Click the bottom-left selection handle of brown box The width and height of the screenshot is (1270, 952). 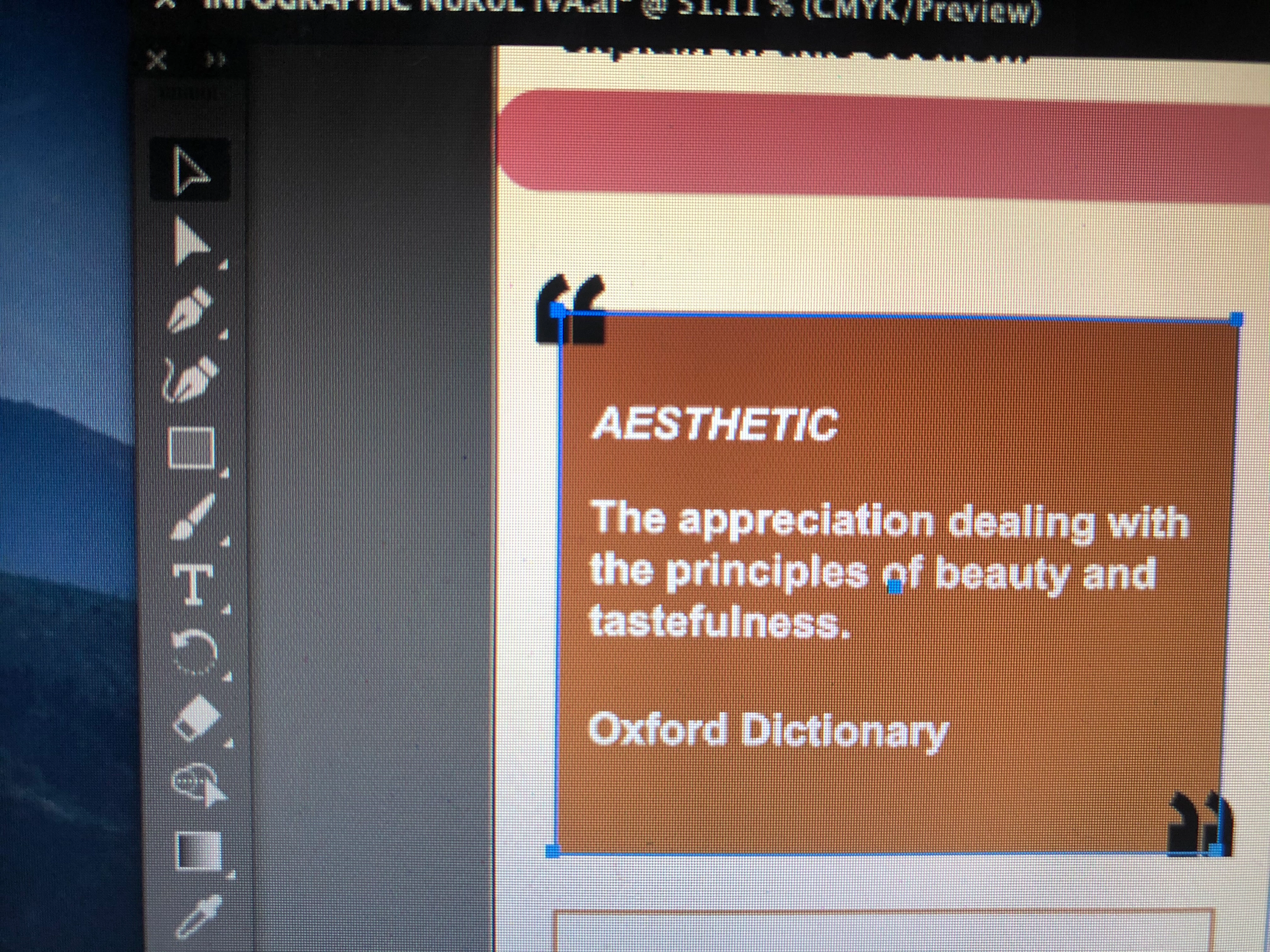552,851
